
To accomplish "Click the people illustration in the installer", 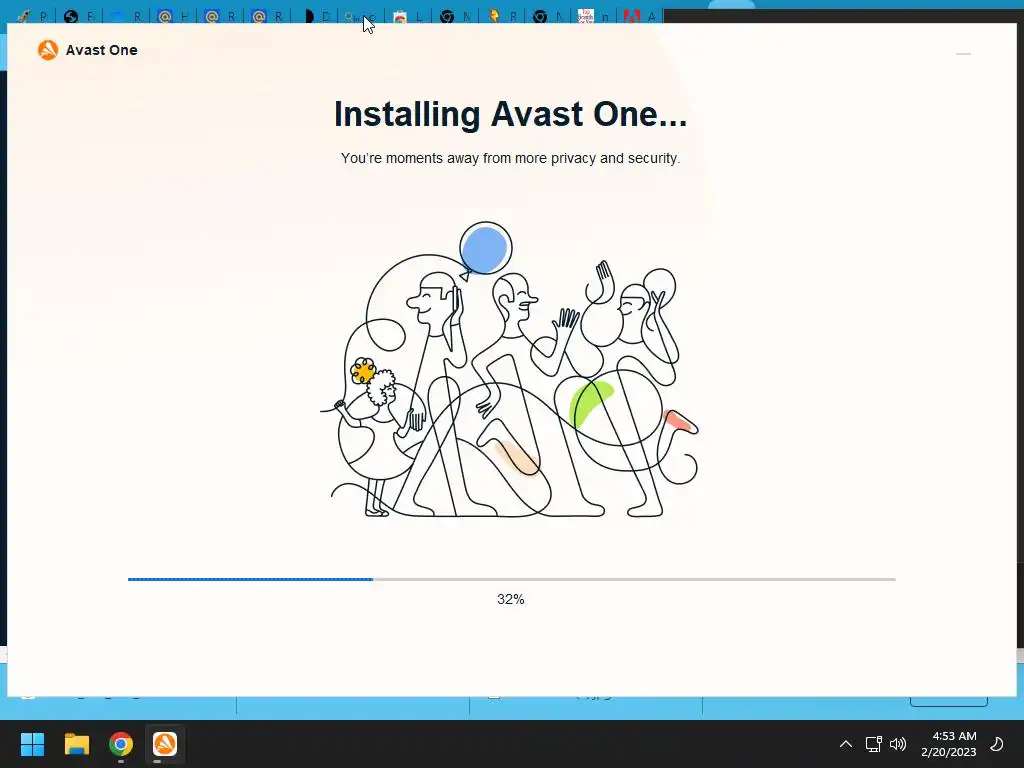I will click(511, 370).
